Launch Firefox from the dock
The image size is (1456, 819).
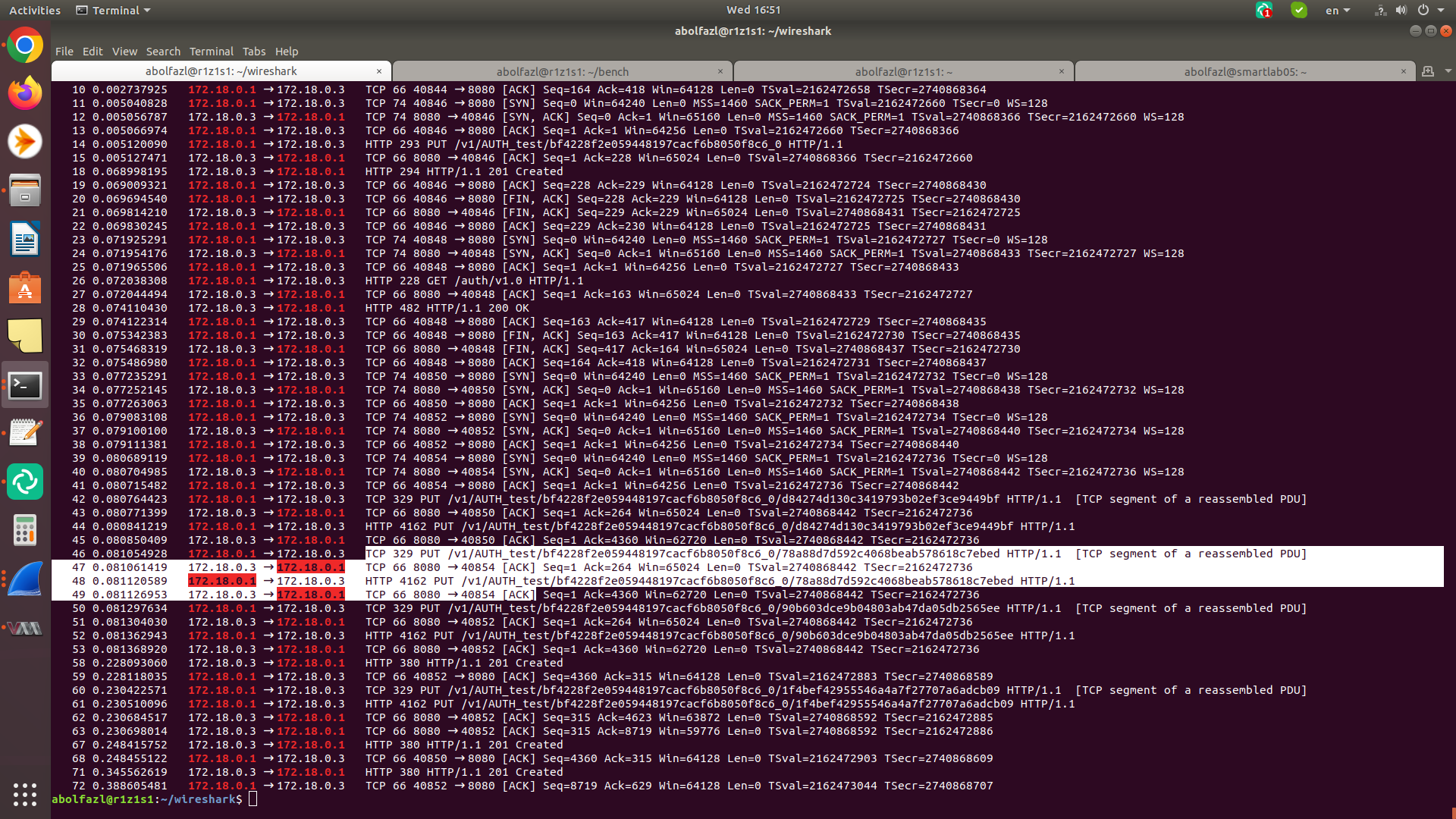coord(25,94)
